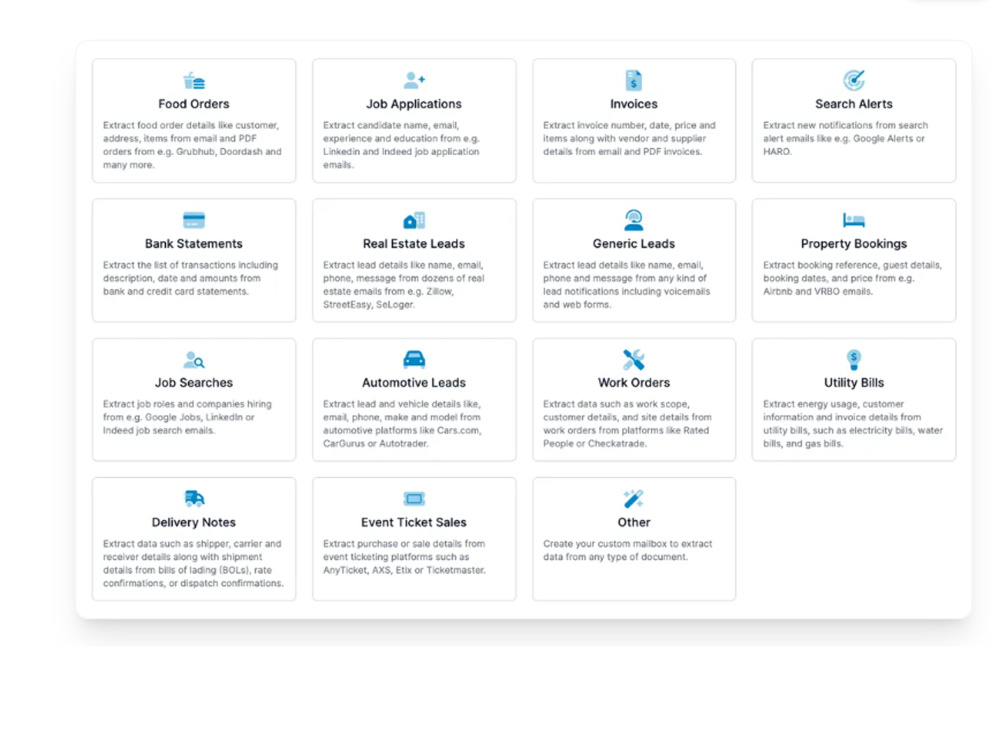Click the Real Estate Leads house icon

(x=414, y=220)
